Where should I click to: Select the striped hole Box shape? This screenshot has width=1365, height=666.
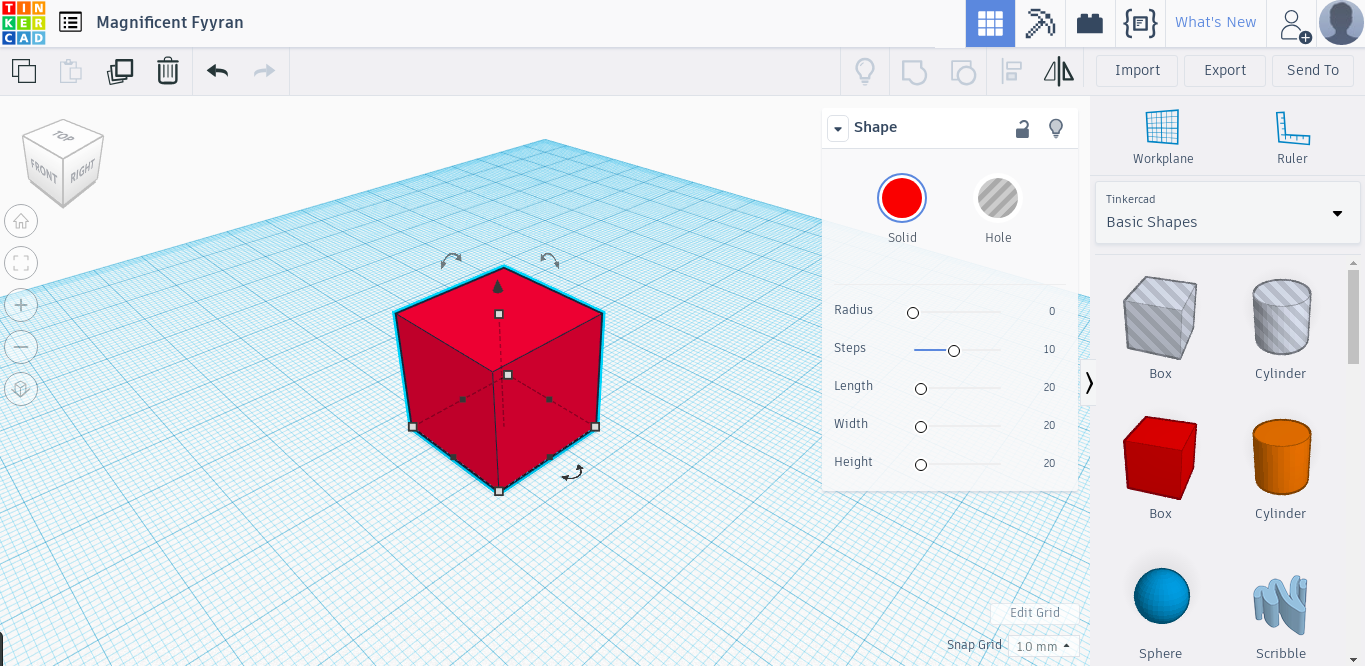1160,318
